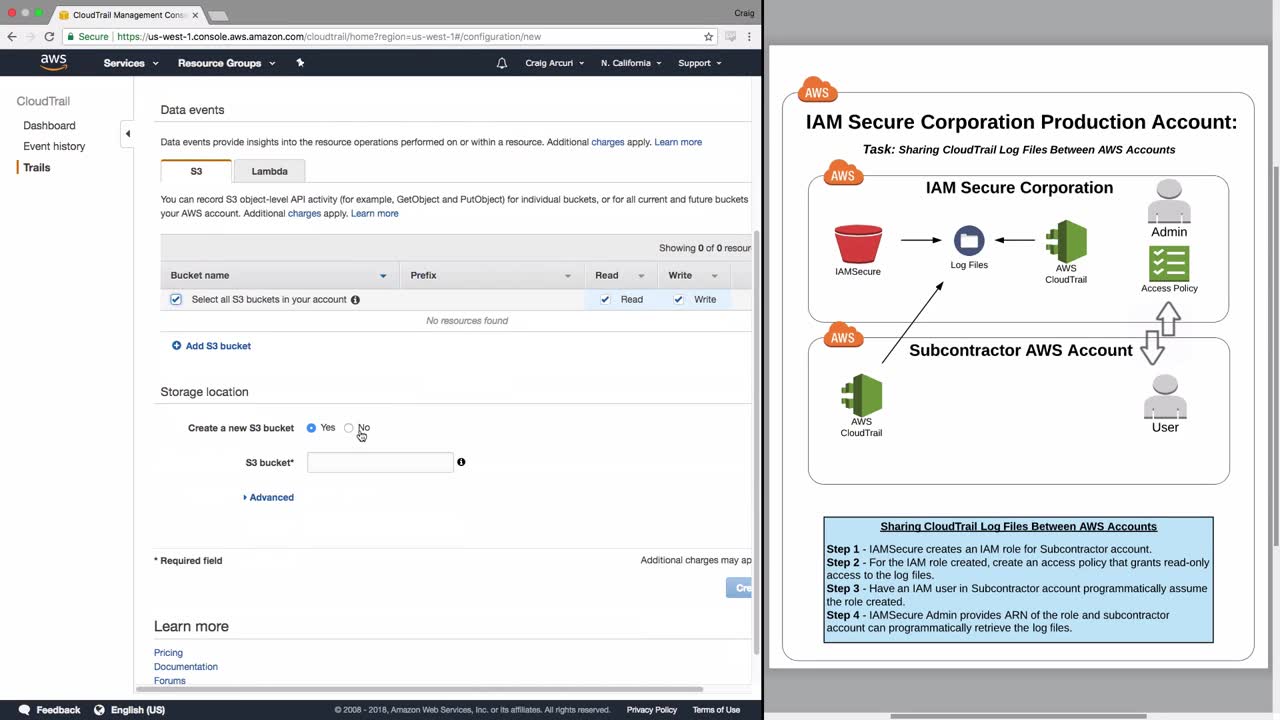
Task: Open Prefix column filter arrow
Action: click(568, 276)
